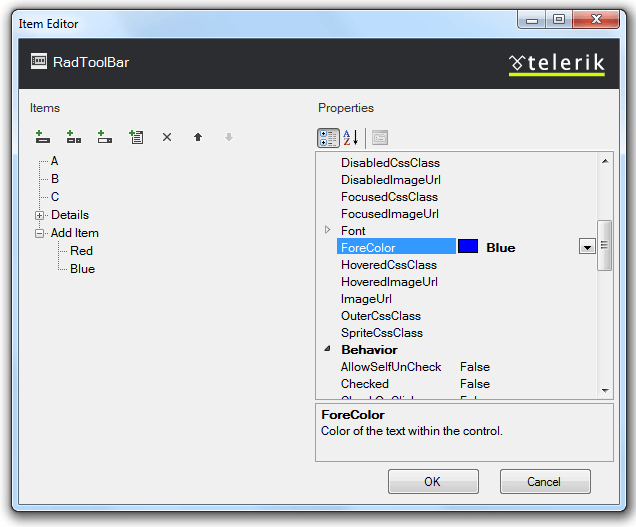The width and height of the screenshot is (636, 527).
Task: Select tree item A
Action: coord(54,161)
